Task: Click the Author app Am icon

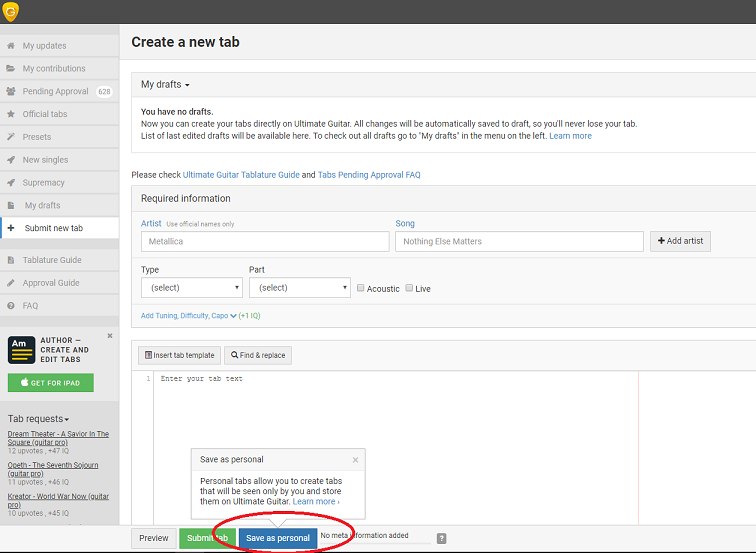Action: tap(21, 350)
